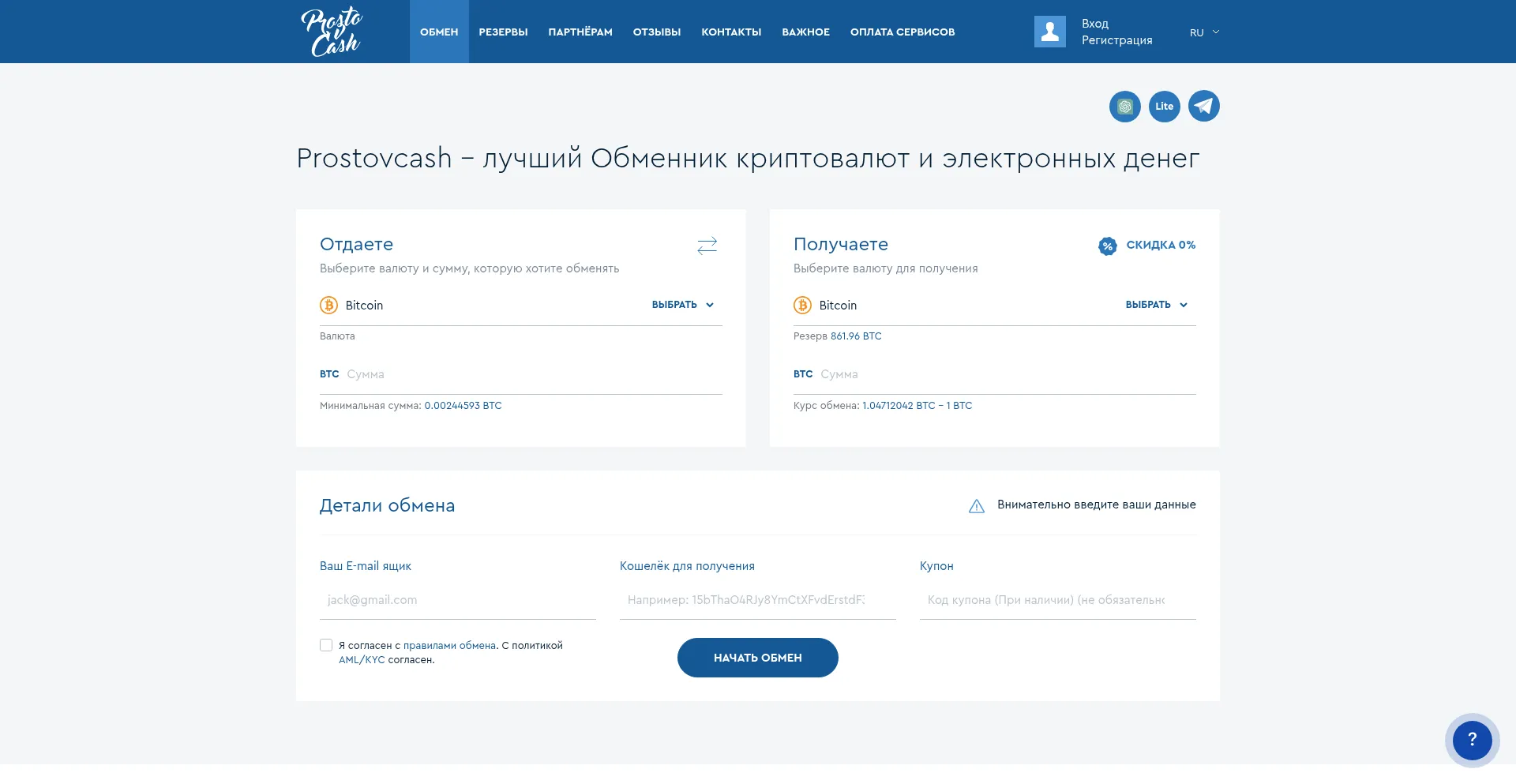Click the Ваш E-mail ящик input
Image resolution: width=1516 pixels, height=784 pixels.
coord(458,600)
